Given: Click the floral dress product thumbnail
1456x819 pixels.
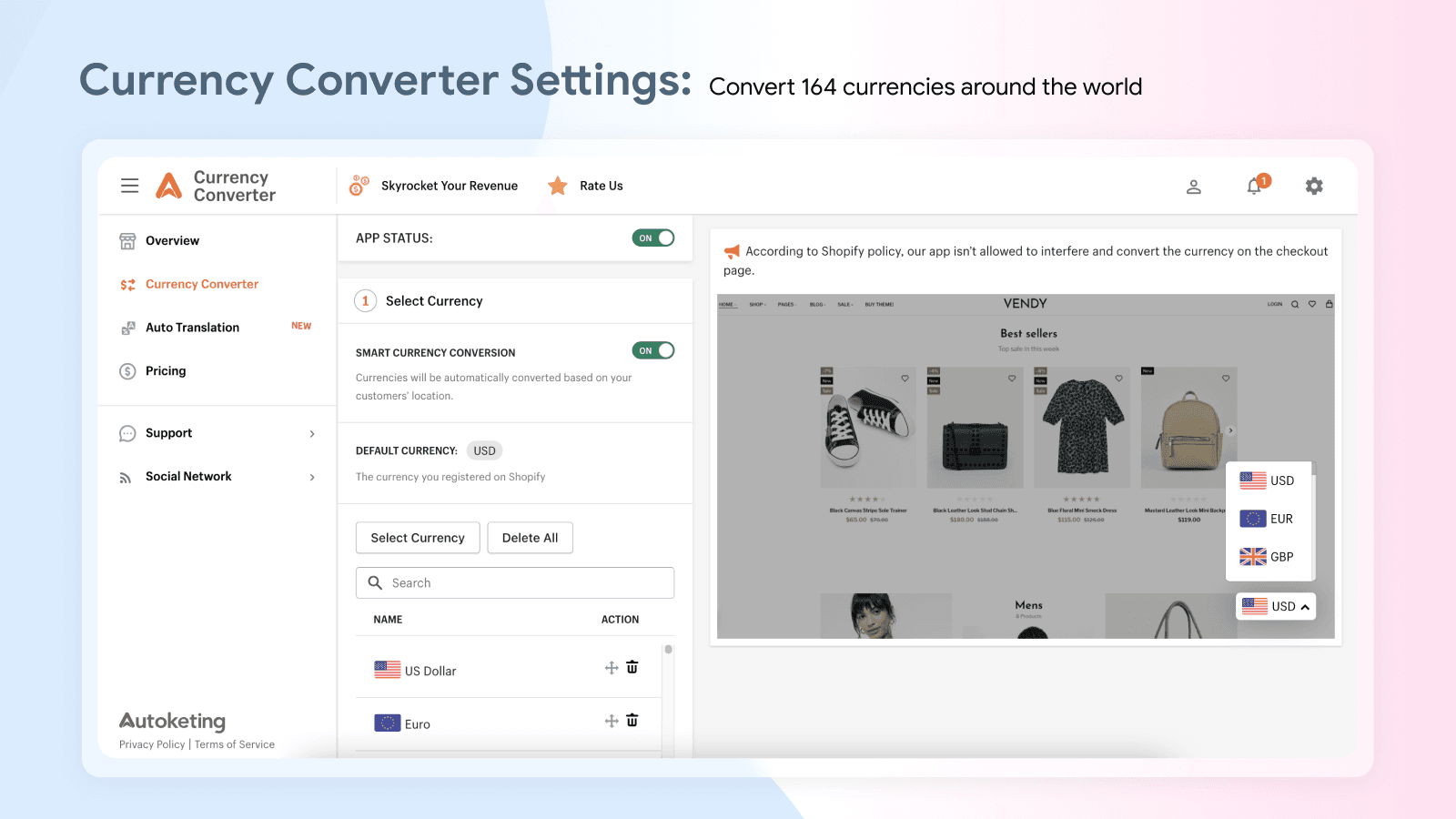Looking at the screenshot, I should [1082, 429].
